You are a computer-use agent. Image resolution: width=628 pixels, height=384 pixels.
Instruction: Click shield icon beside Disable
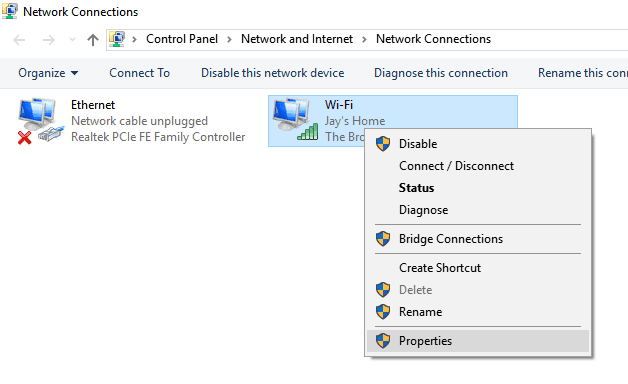(383, 143)
